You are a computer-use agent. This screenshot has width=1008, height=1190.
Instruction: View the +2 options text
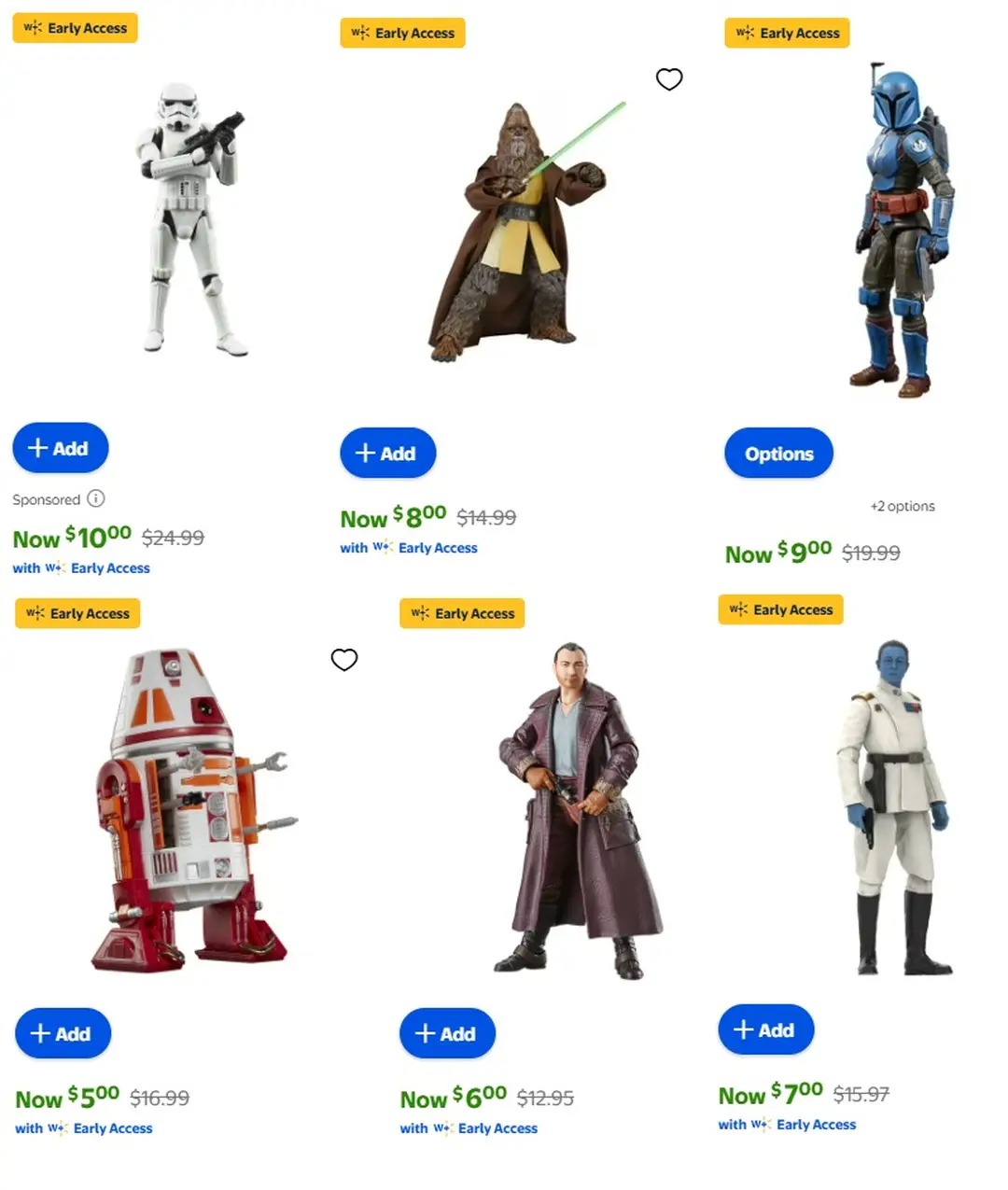903,506
